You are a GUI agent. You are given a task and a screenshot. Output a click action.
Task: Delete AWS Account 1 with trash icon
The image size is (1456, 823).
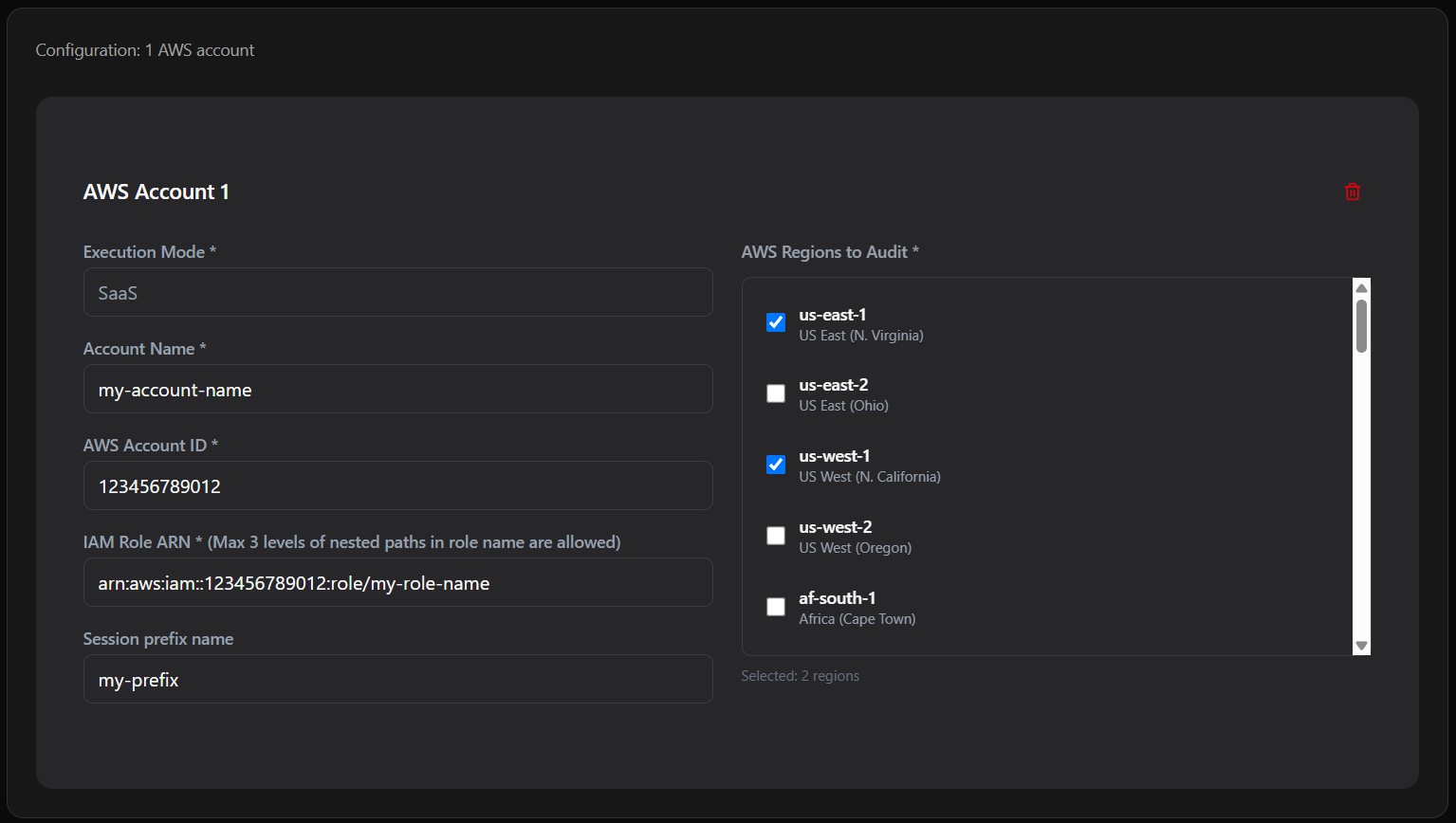(x=1352, y=192)
